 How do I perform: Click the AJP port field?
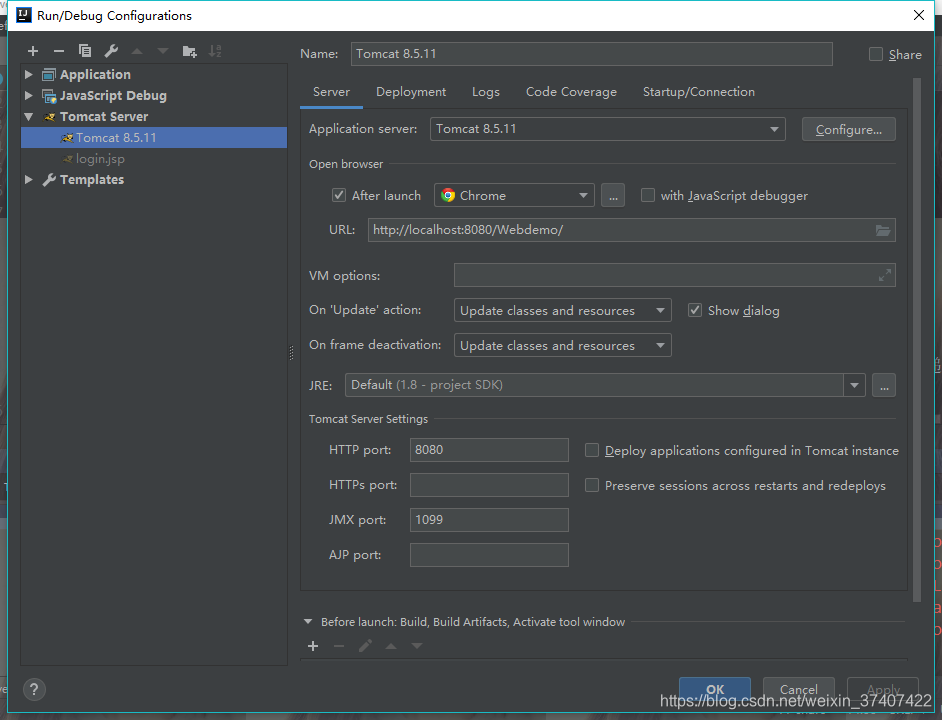tap(489, 555)
